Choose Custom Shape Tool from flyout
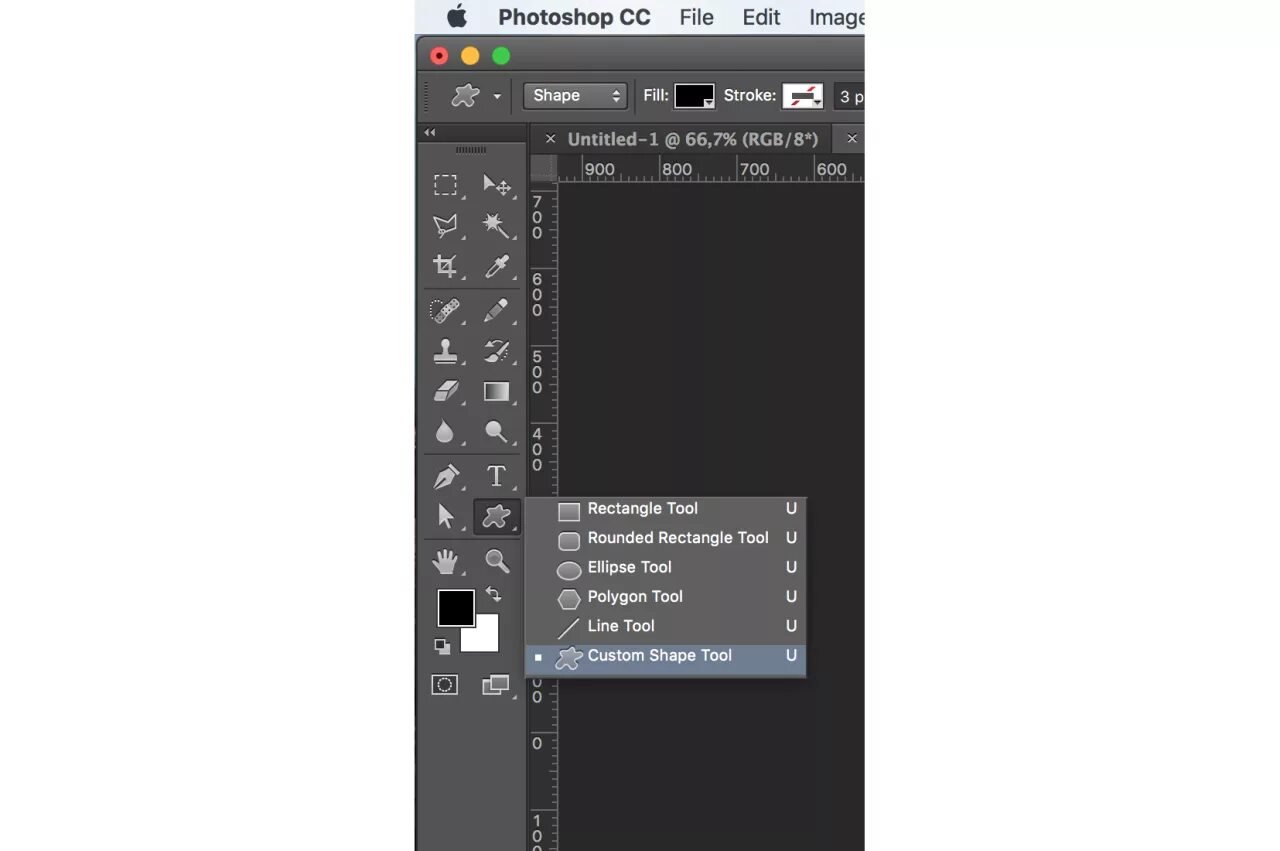 point(666,657)
